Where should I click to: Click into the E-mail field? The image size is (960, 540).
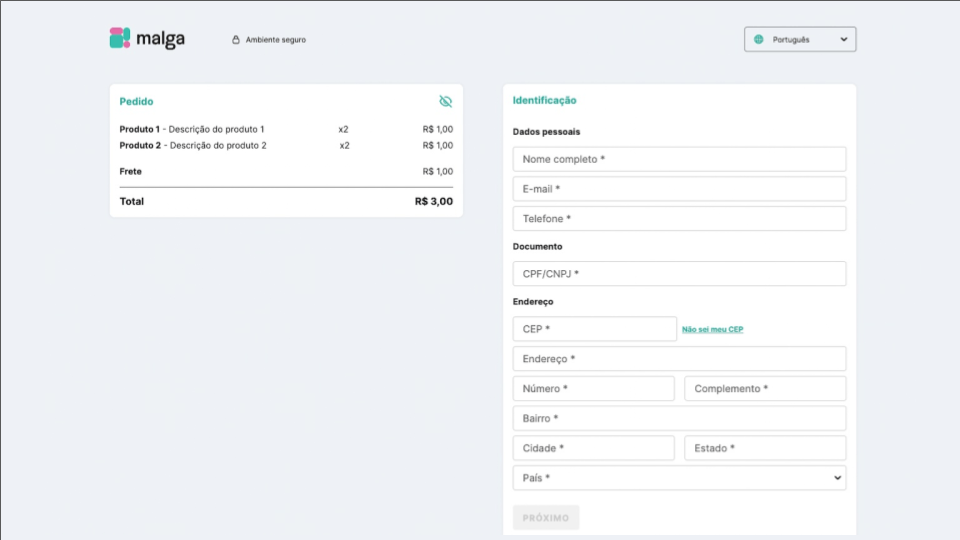pos(679,189)
